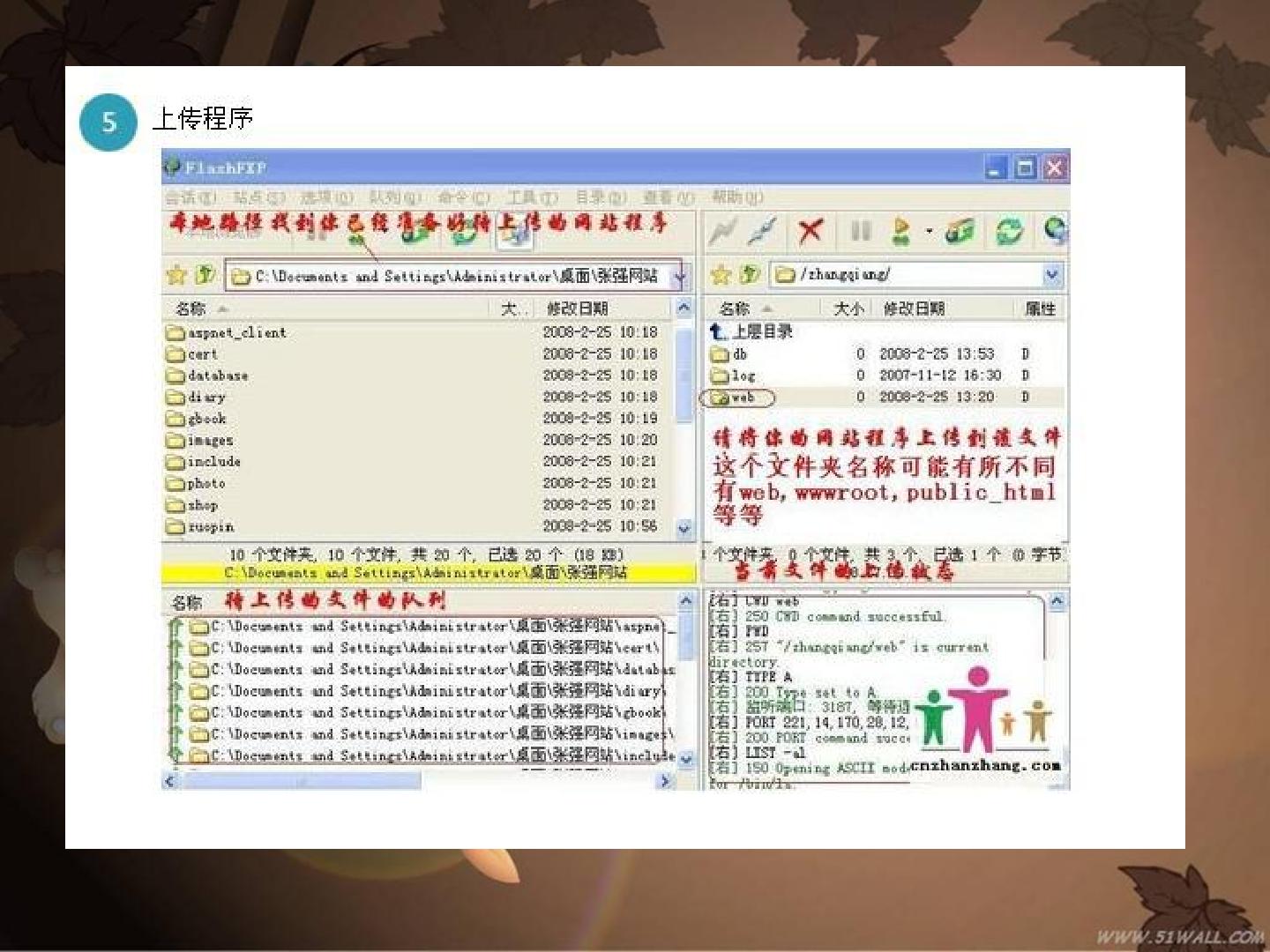Sort remote list by 大小 column header
The height and width of the screenshot is (952, 1270).
(848, 309)
